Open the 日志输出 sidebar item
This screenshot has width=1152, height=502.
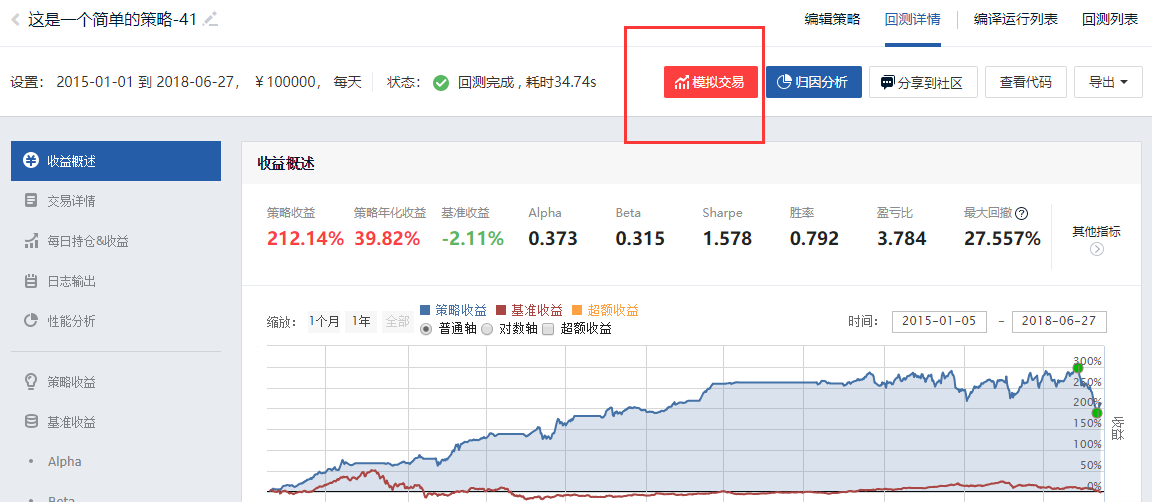(70, 281)
